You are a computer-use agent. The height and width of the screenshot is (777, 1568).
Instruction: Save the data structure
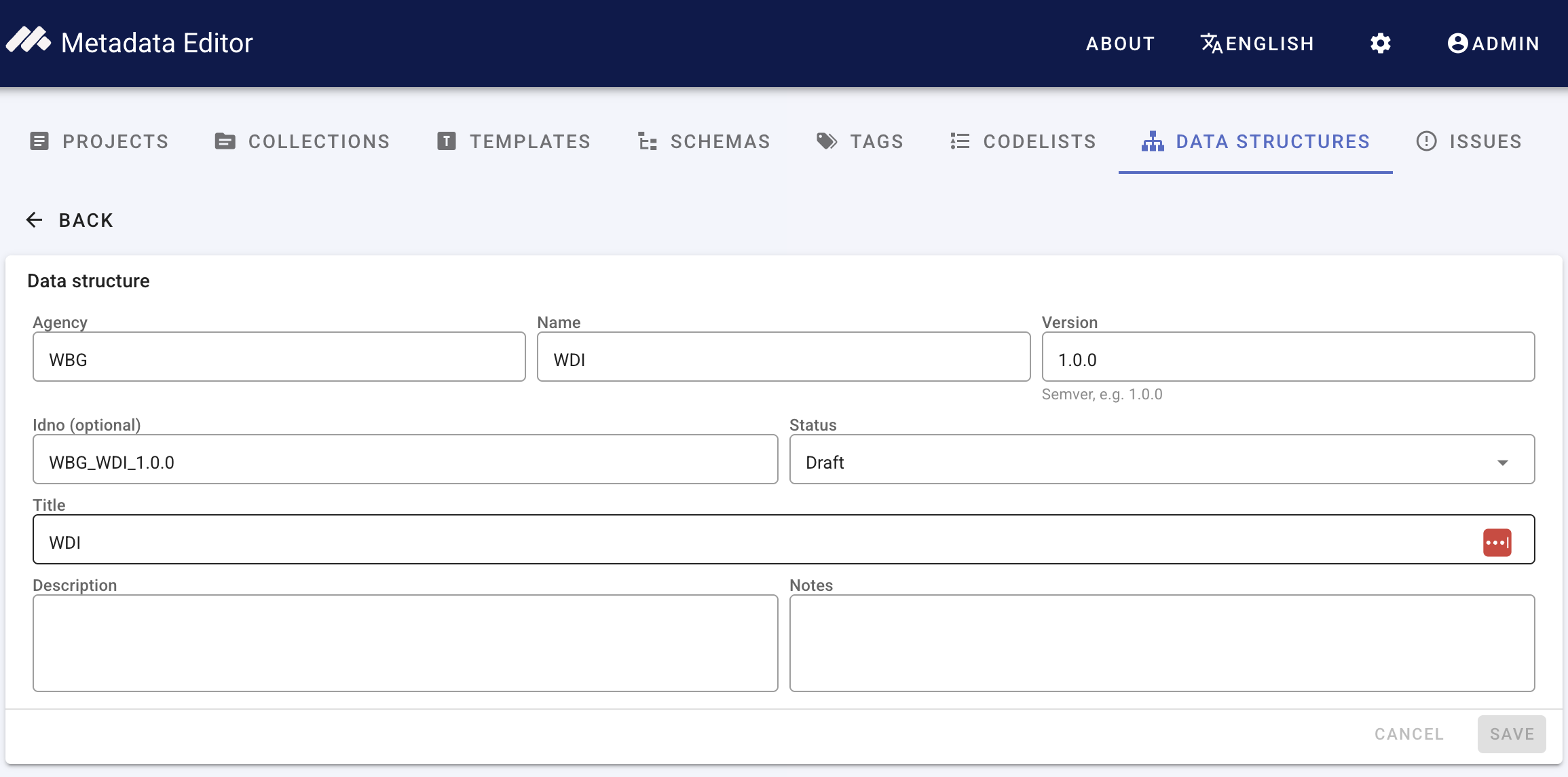pos(1512,734)
